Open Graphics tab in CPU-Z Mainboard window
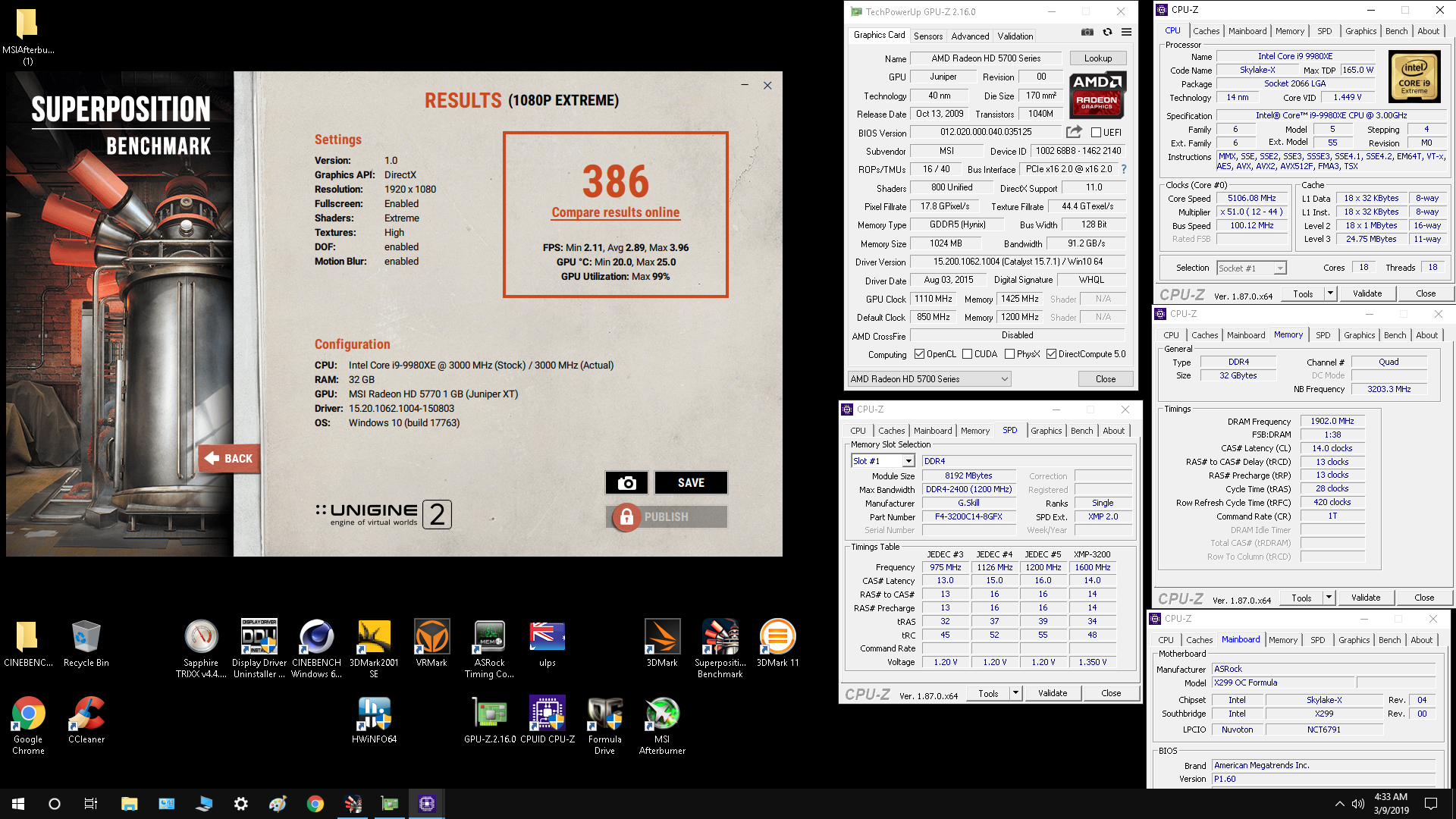The height and width of the screenshot is (819, 1456). point(1354,640)
